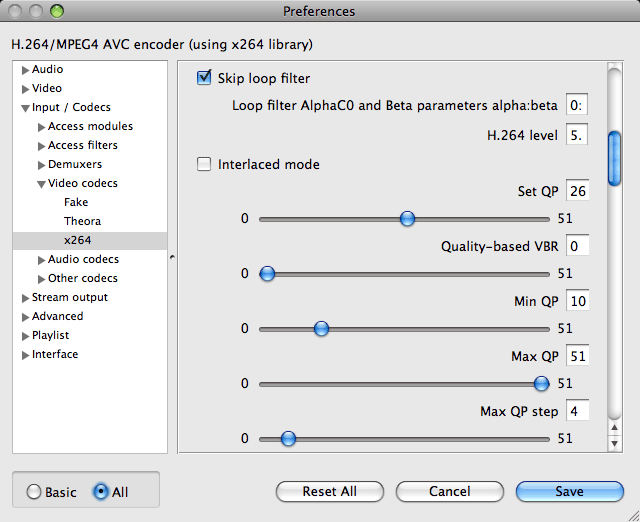Expand the Stream output category
The height and width of the screenshot is (522, 640).
[25, 298]
